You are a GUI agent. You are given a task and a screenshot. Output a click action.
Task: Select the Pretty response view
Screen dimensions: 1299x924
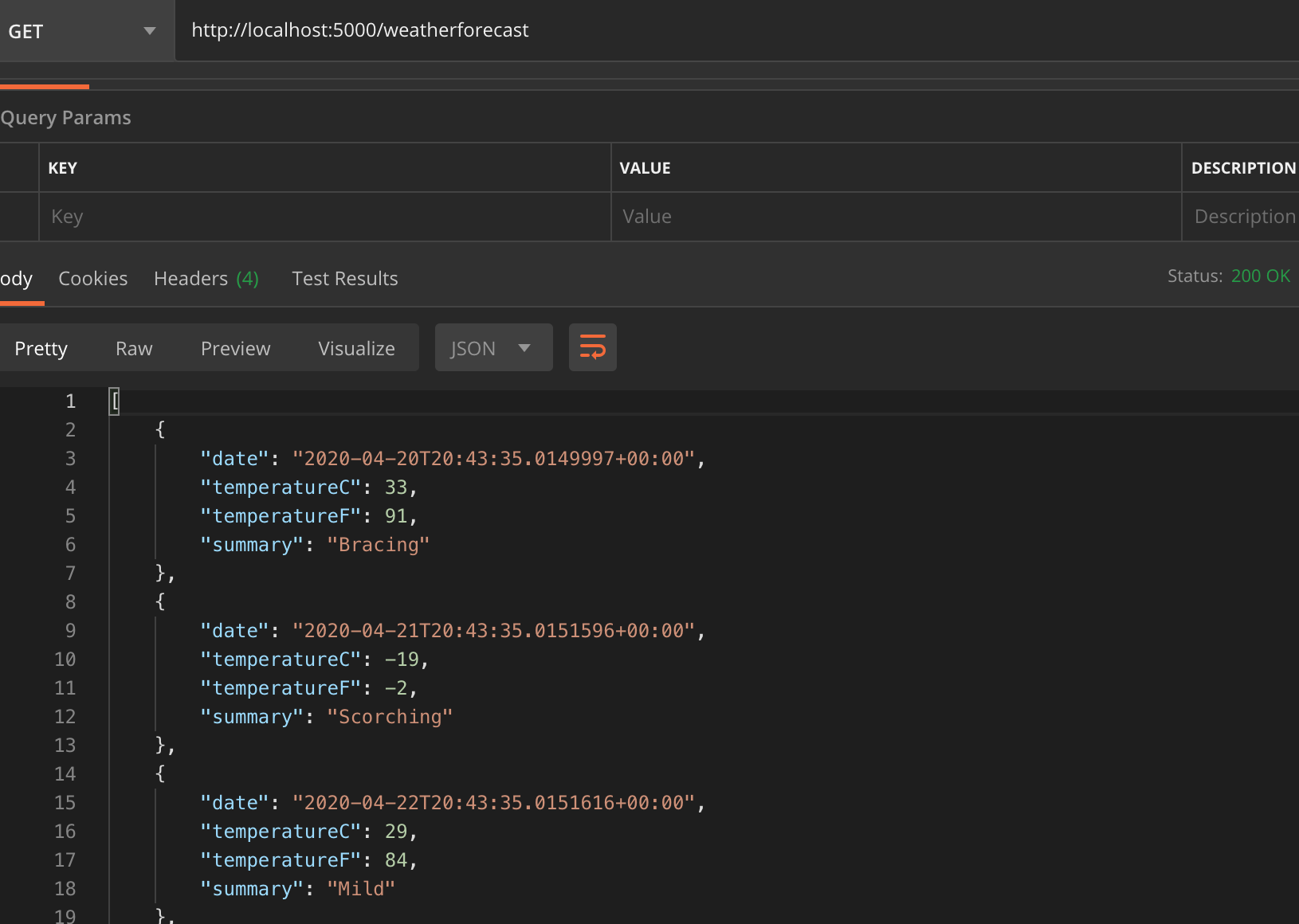click(41, 347)
